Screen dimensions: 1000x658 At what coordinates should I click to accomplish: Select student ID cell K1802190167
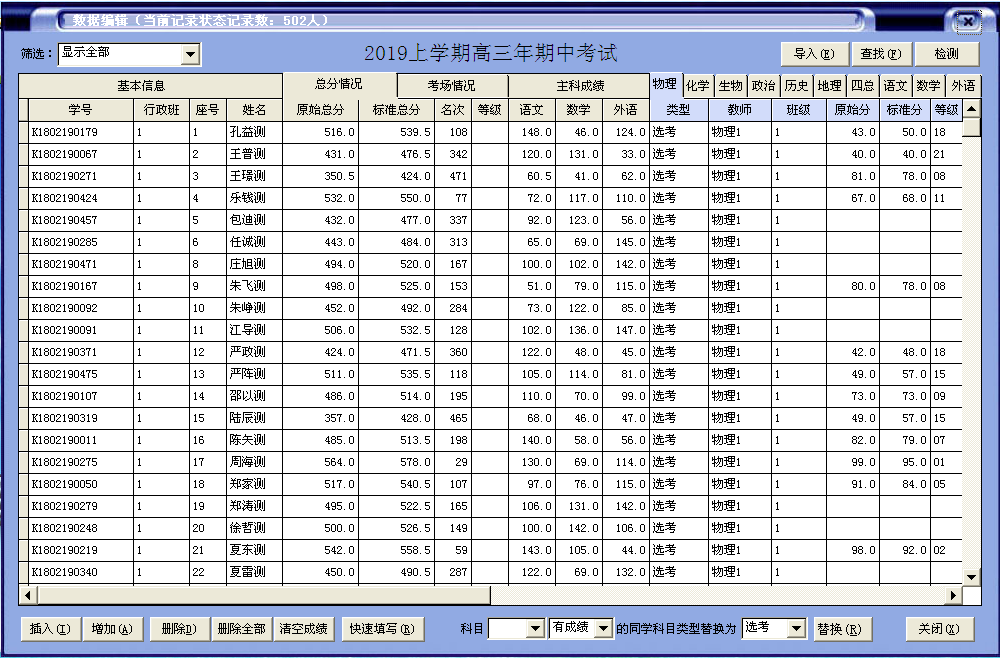[x=82, y=286]
